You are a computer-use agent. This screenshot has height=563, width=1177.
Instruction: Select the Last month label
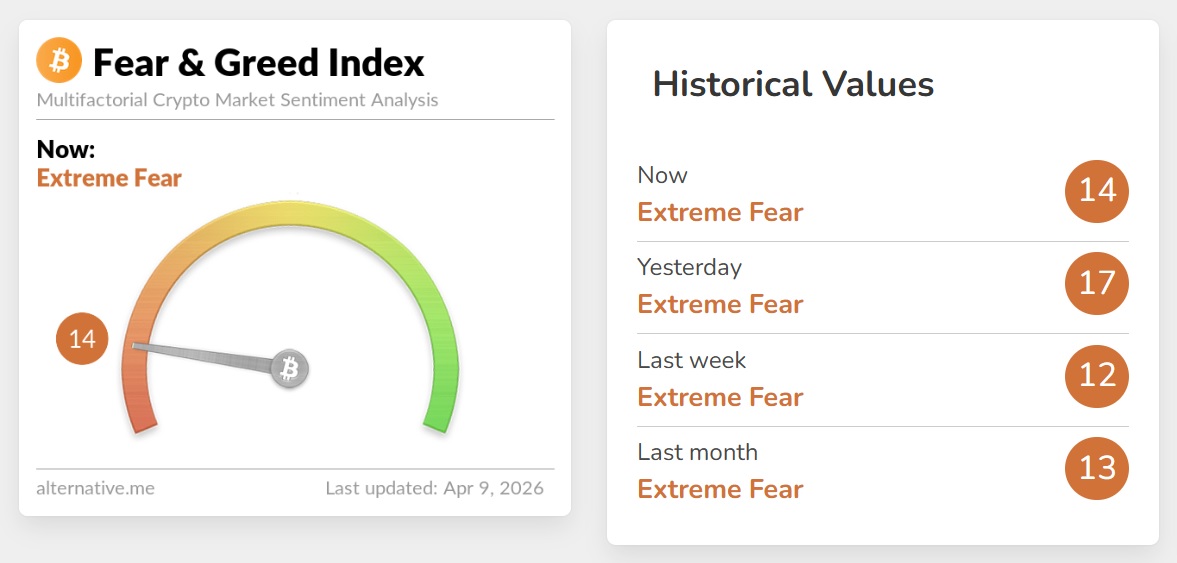[697, 452]
